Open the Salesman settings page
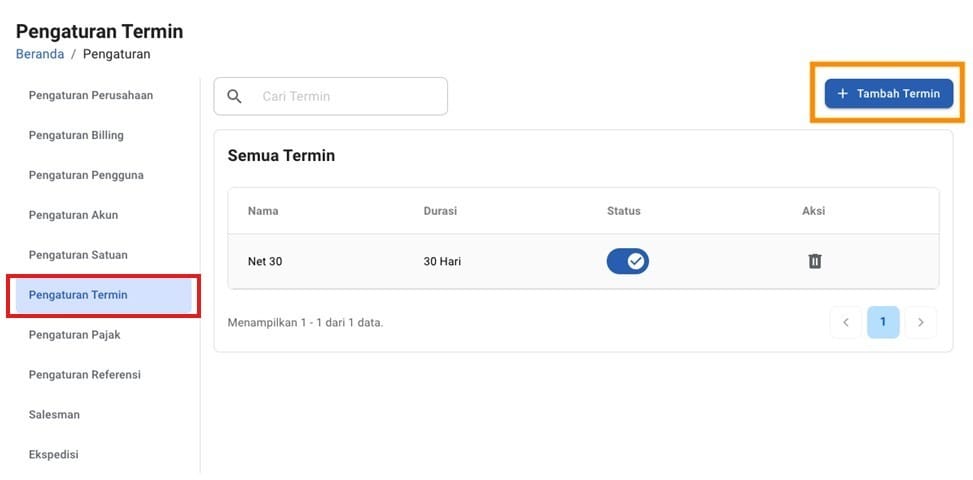 click(54, 414)
